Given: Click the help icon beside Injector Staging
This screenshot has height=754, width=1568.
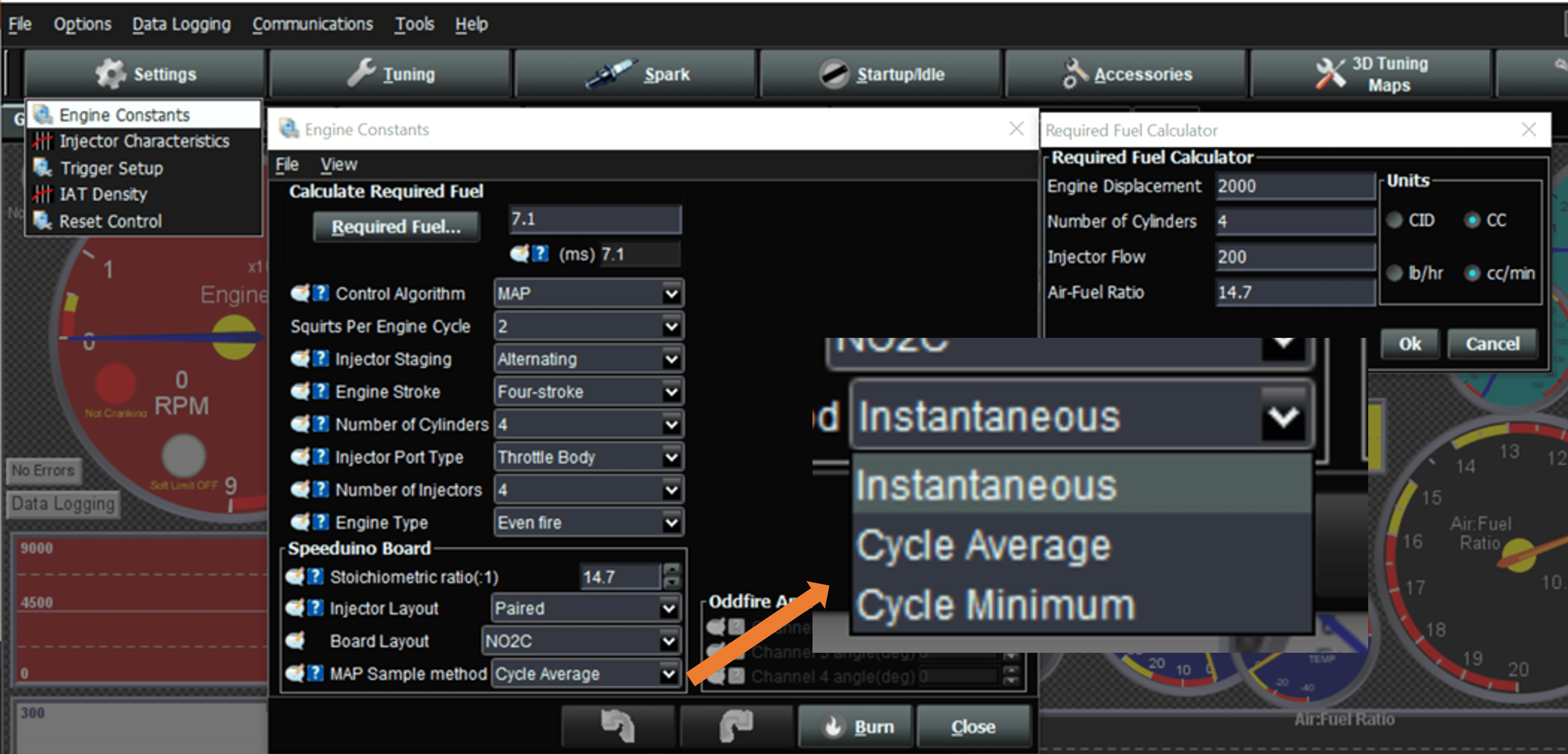Looking at the screenshot, I should 321,359.
